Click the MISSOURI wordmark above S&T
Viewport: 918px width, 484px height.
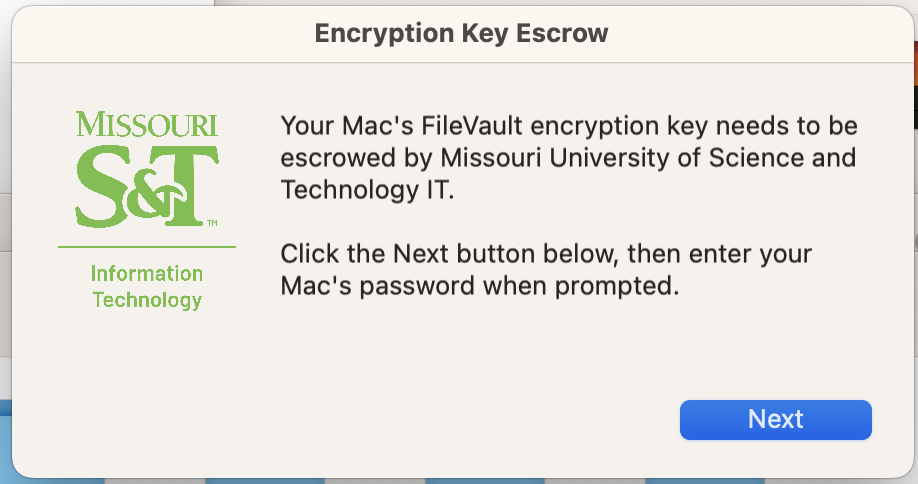tap(147, 124)
